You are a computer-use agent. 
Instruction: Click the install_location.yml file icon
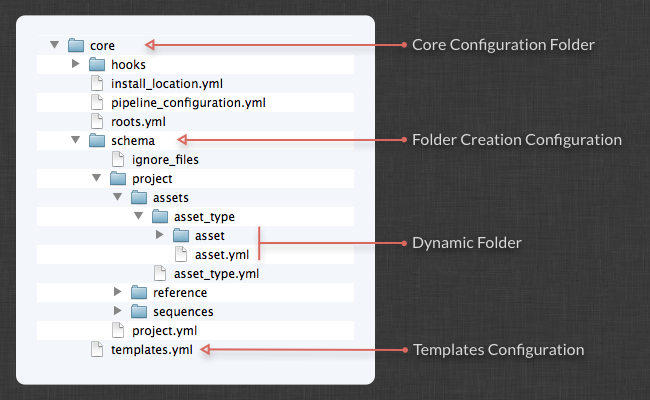[96, 83]
